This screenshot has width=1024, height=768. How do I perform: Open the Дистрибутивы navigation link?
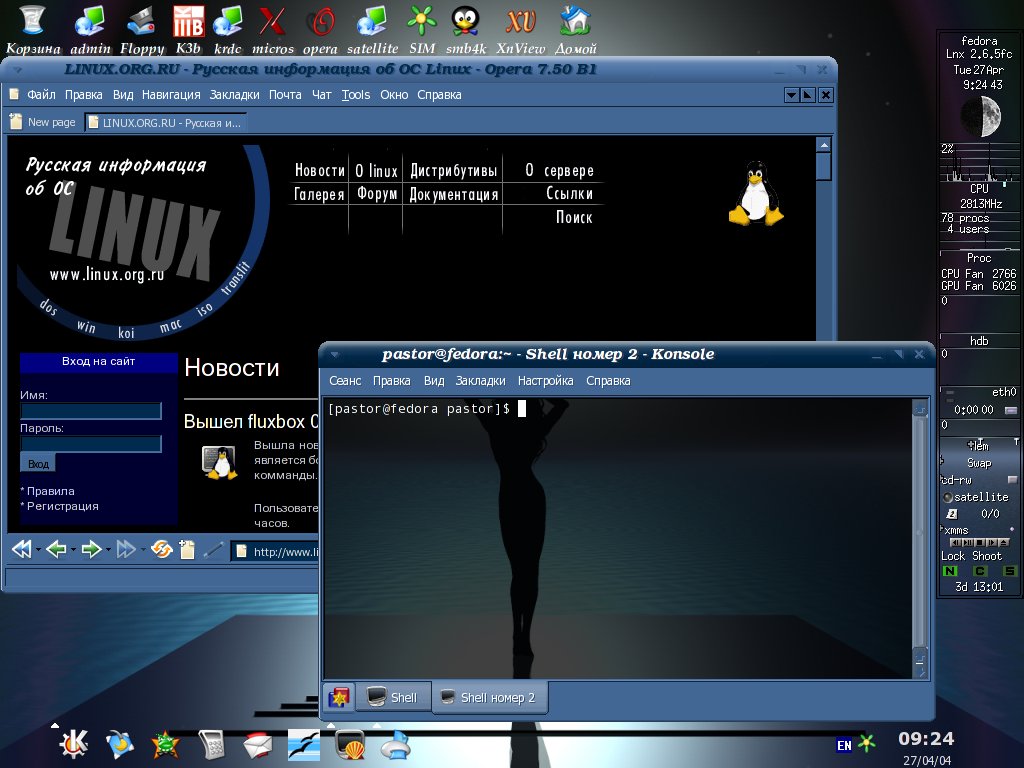(454, 171)
